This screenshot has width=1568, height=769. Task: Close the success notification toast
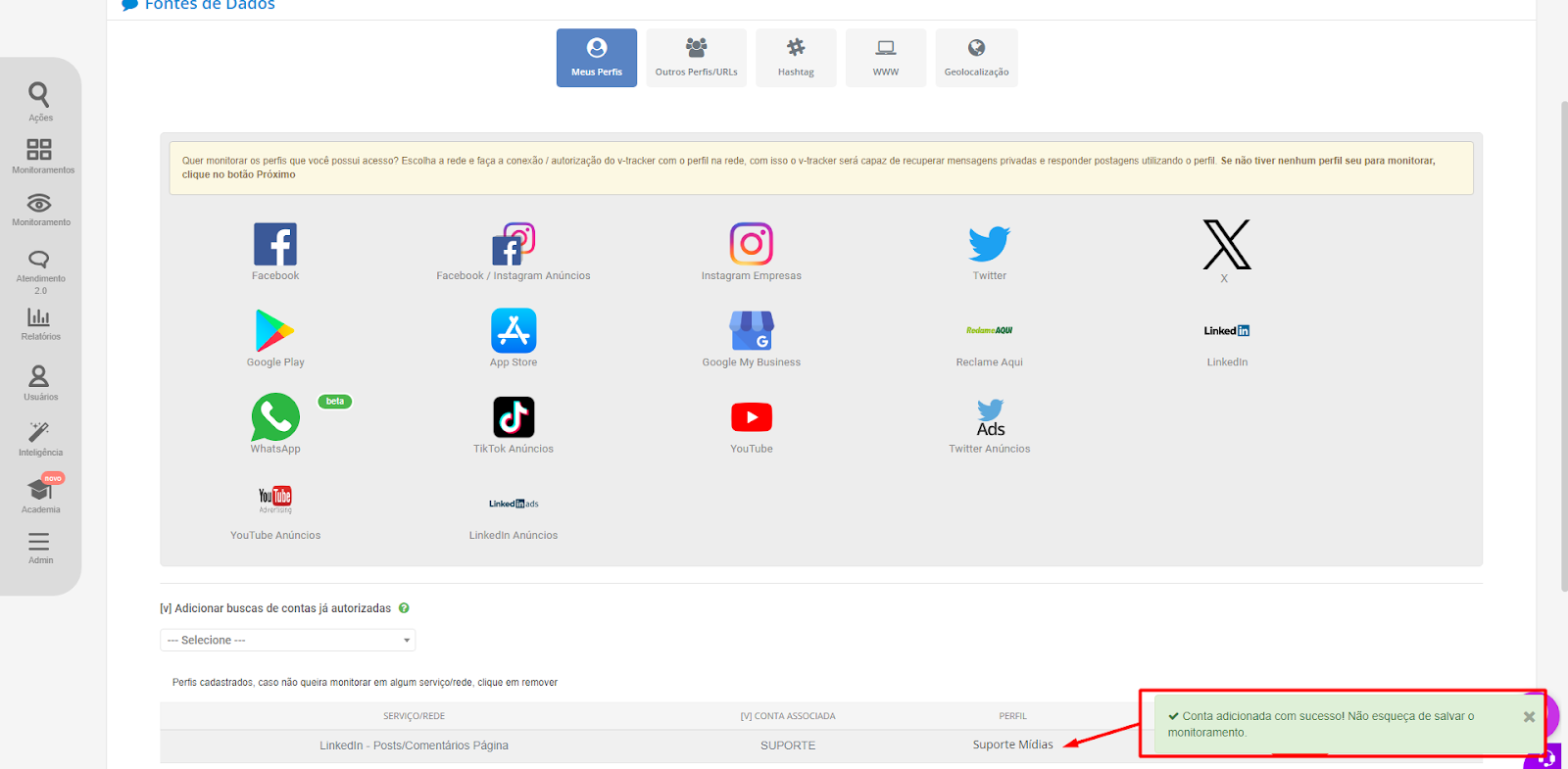point(1529,717)
